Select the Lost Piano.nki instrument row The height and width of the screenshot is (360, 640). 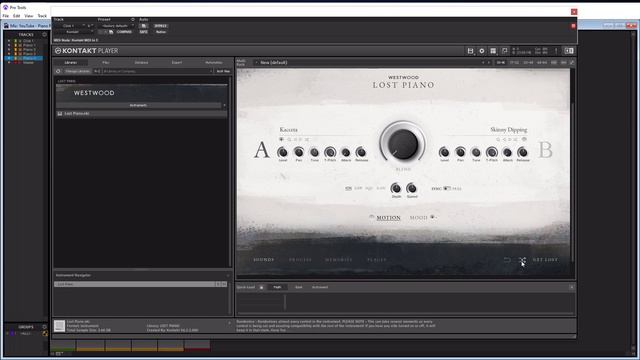[141, 113]
